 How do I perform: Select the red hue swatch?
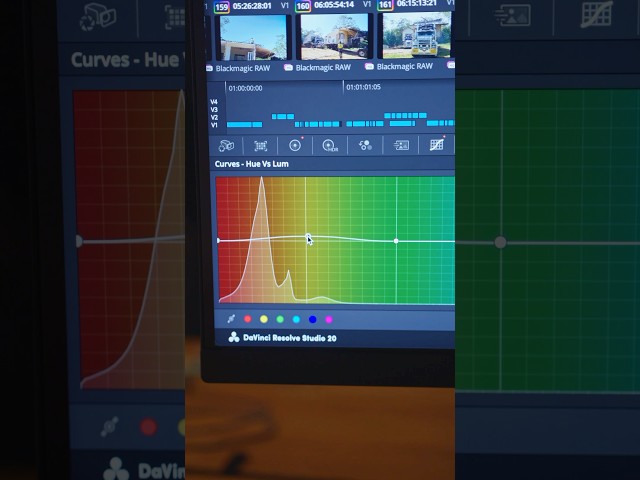click(x=248, y=319)
